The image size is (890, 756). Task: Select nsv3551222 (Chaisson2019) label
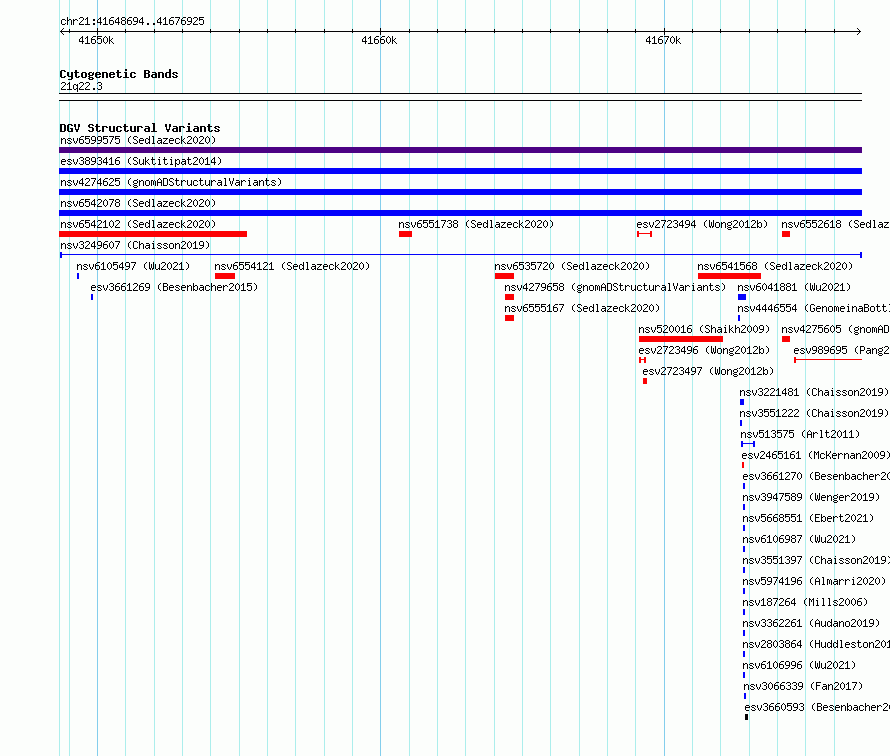tap(814, 413)
